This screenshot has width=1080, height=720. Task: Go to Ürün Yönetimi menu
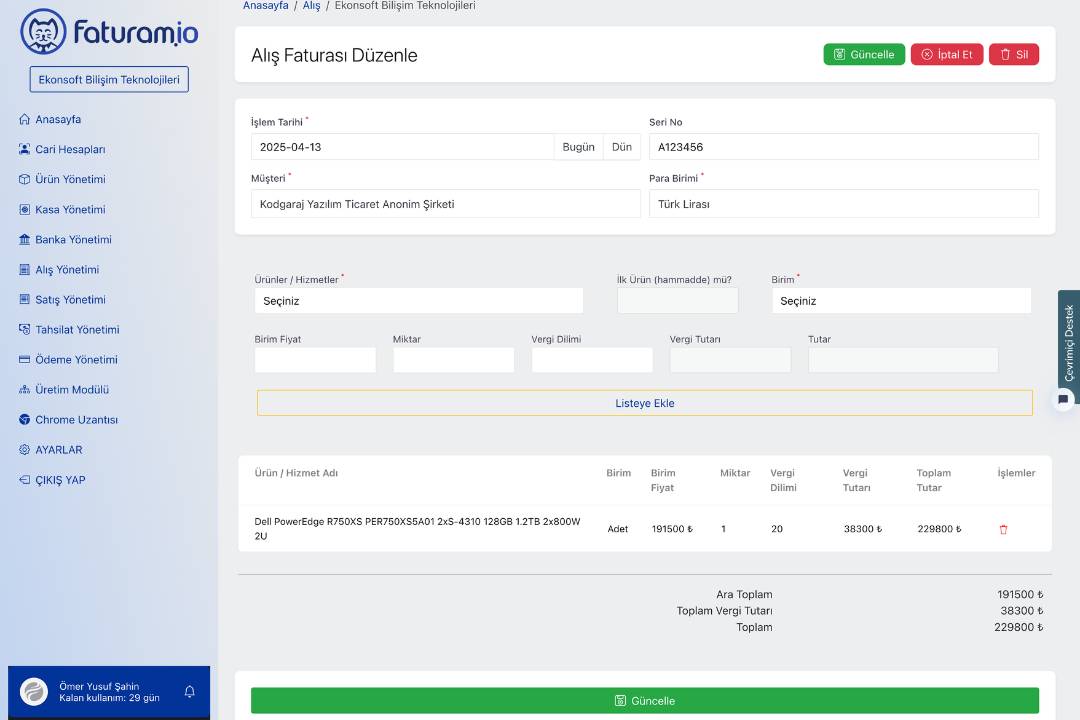[x=70, y=179]
